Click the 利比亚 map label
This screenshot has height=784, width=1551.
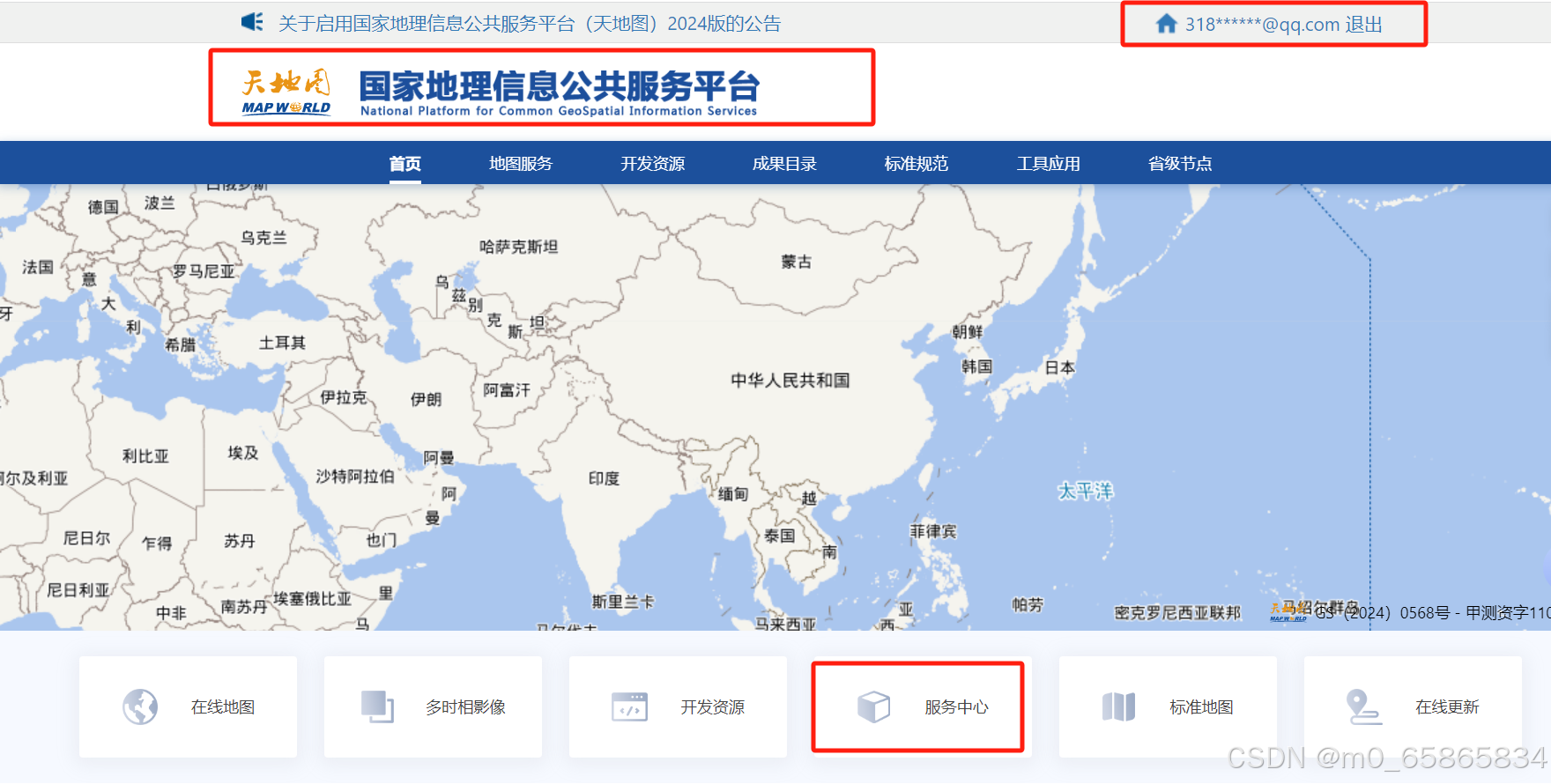(x=145, y=455)
